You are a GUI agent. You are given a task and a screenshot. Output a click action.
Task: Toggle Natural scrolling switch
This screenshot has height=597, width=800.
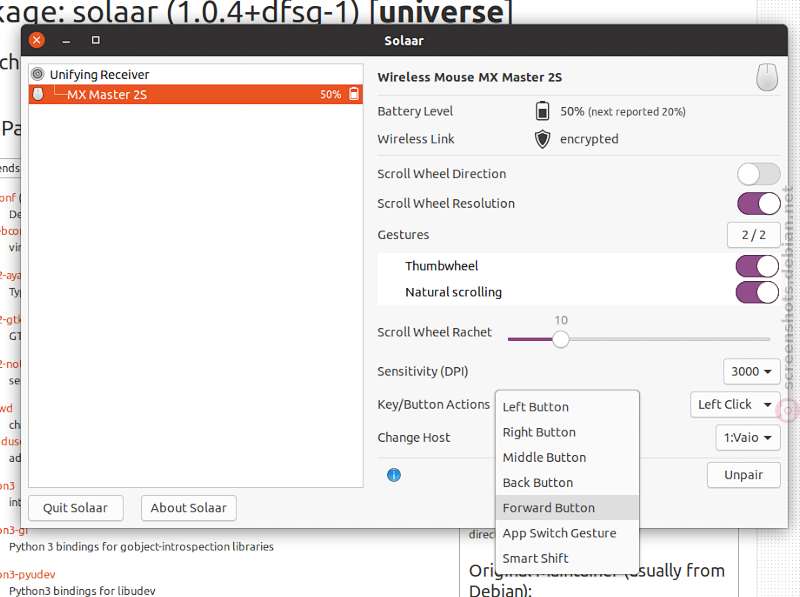point(757,292)
